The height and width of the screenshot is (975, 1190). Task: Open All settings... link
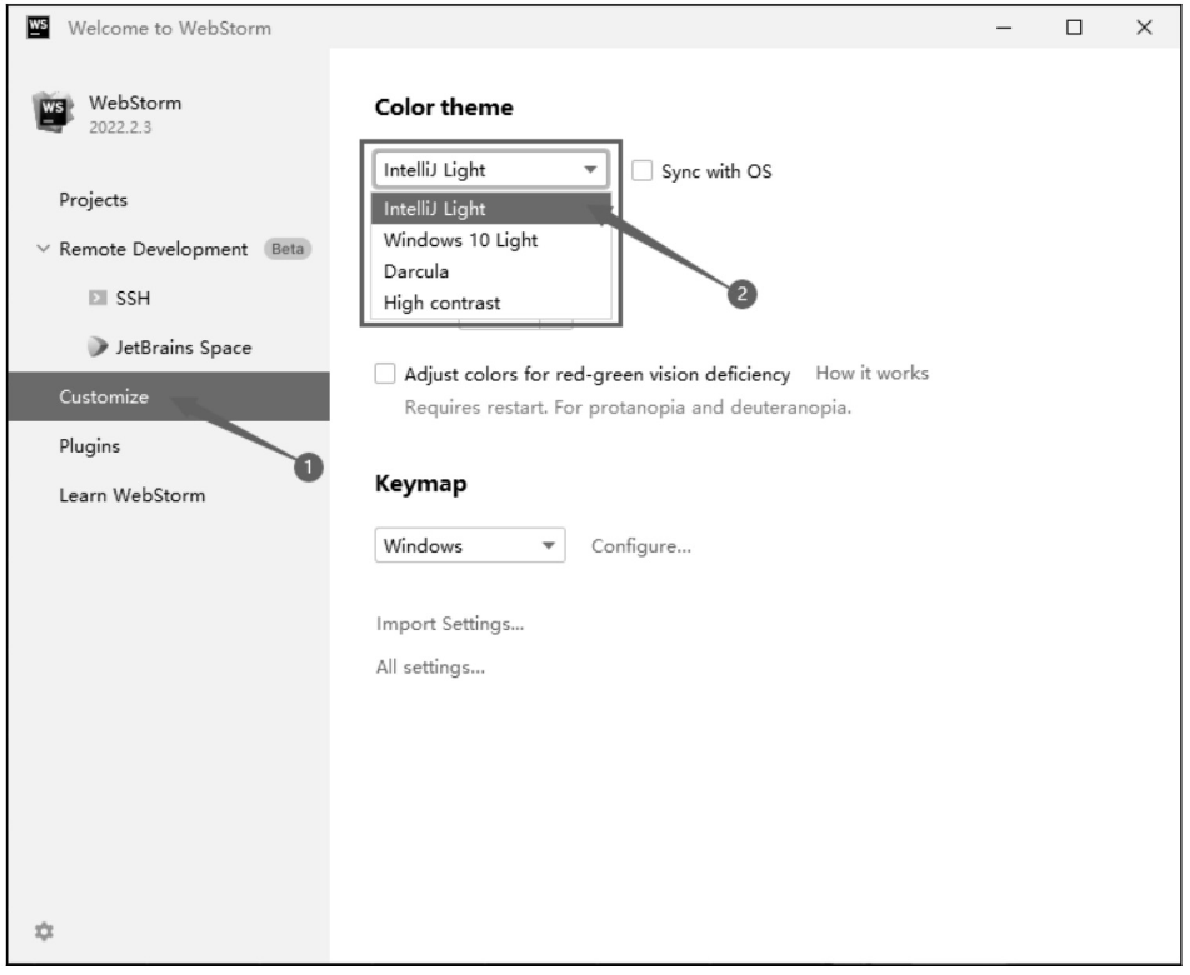pyautogui.click(x=430, y=667)
